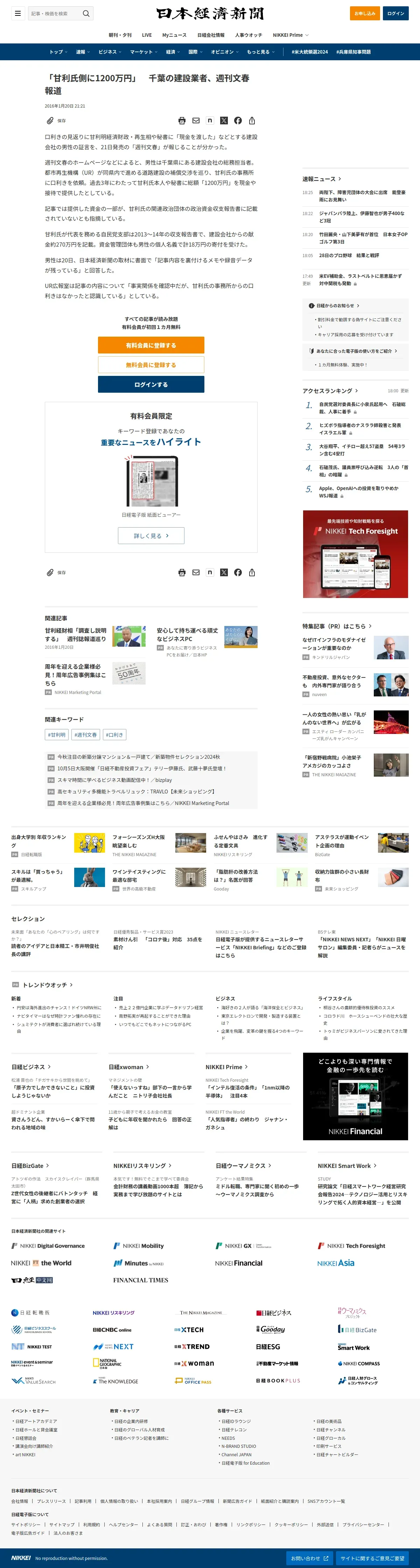The image size is (420, 1568).
Task: Open FINANCIAL TIMES logo link
Action: (x=140, y=1279)
